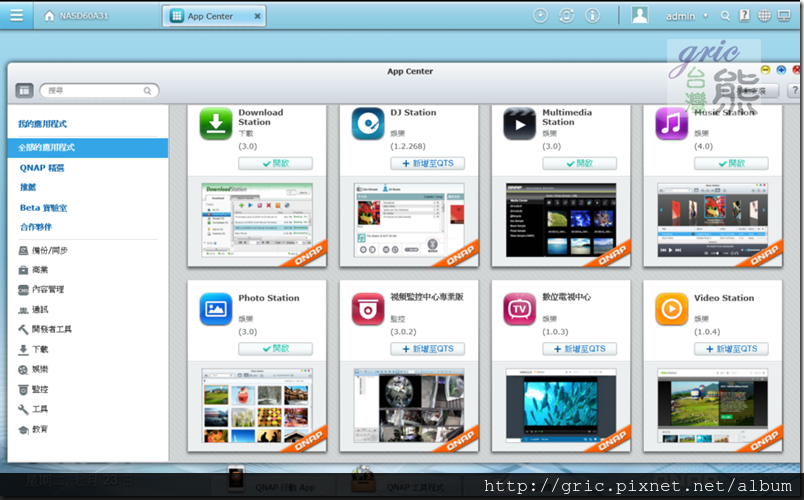Open the main hamburger menu

(16, 15)
